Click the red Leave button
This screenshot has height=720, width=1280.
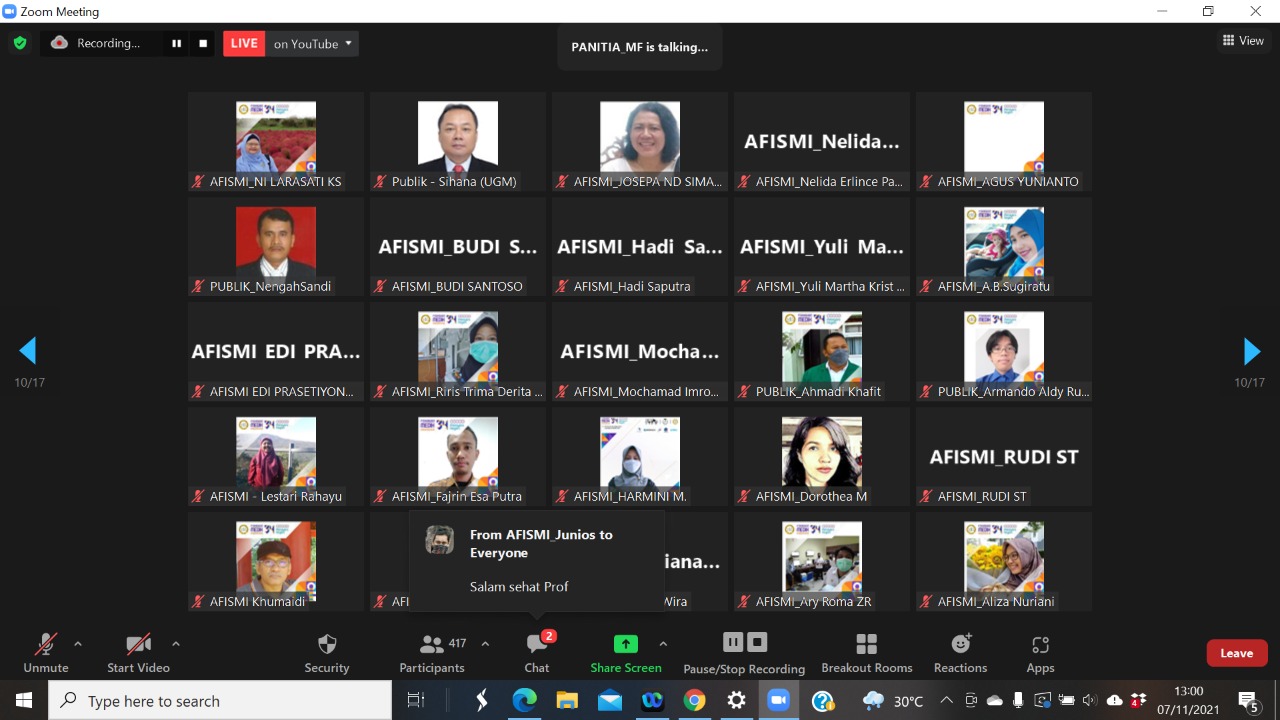point(1236,653)
